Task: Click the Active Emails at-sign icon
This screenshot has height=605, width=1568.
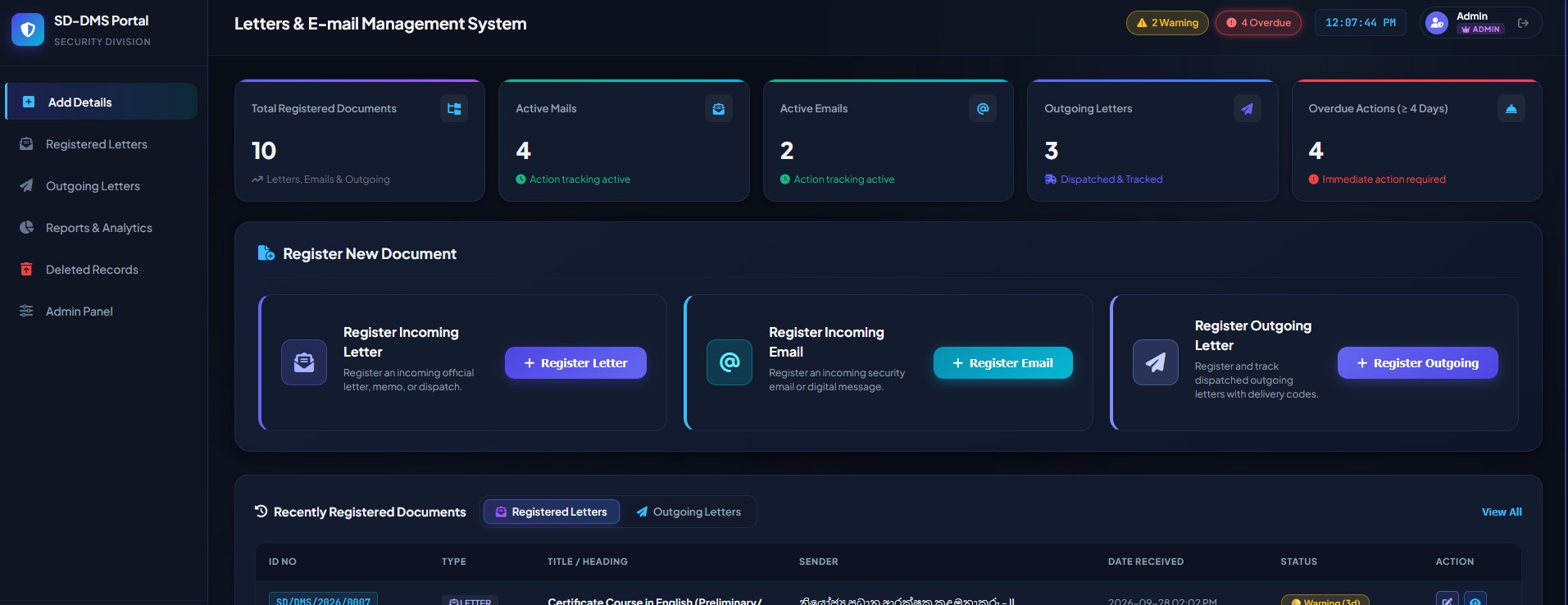Action: coord(983,108)
